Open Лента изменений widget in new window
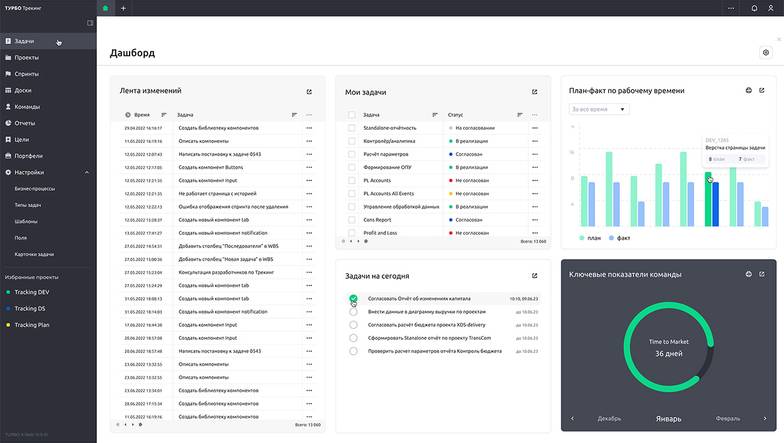This screenshot has width=784, height=443. [309, 92]
